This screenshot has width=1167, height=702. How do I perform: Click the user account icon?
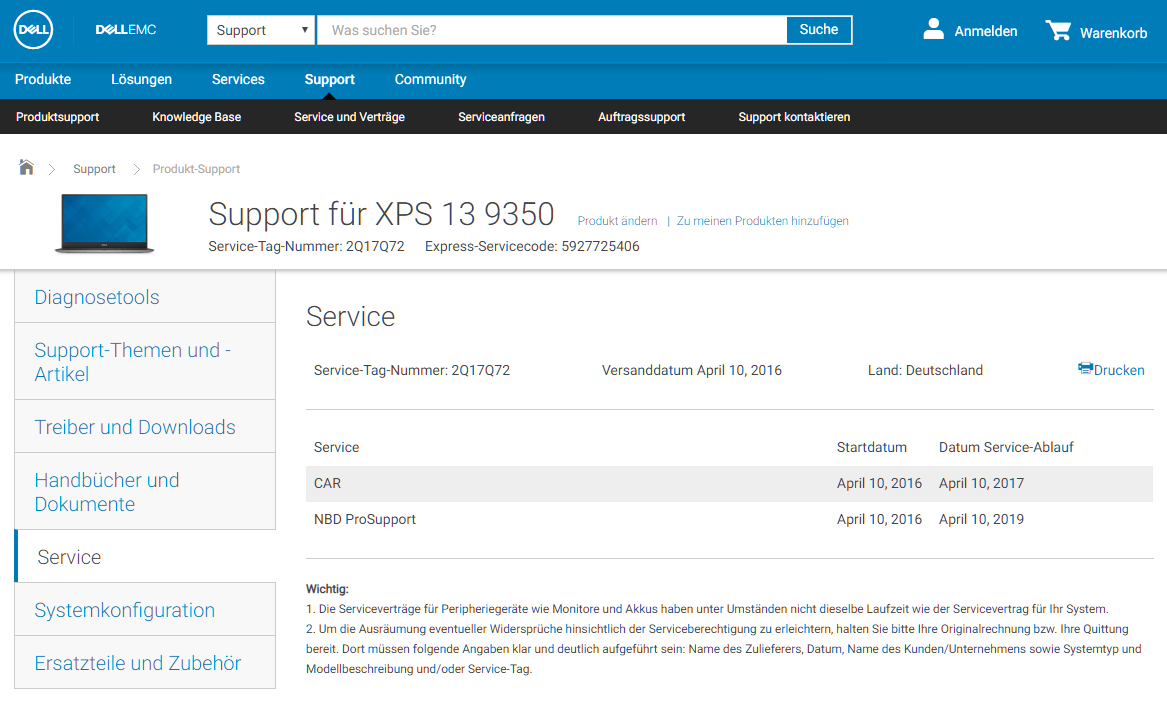click(x=934, y=29)
